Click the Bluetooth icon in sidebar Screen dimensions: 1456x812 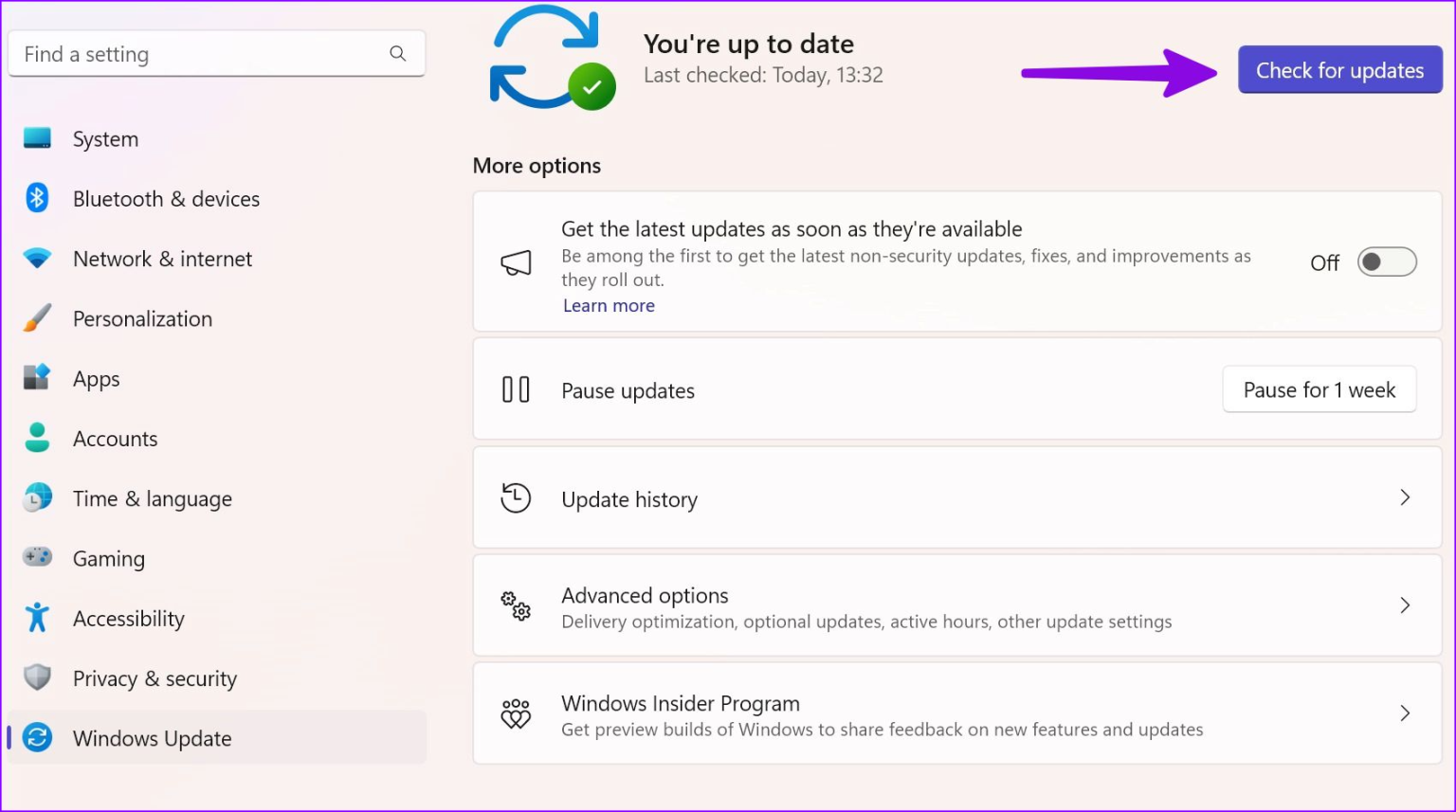[x=37, y=198]
